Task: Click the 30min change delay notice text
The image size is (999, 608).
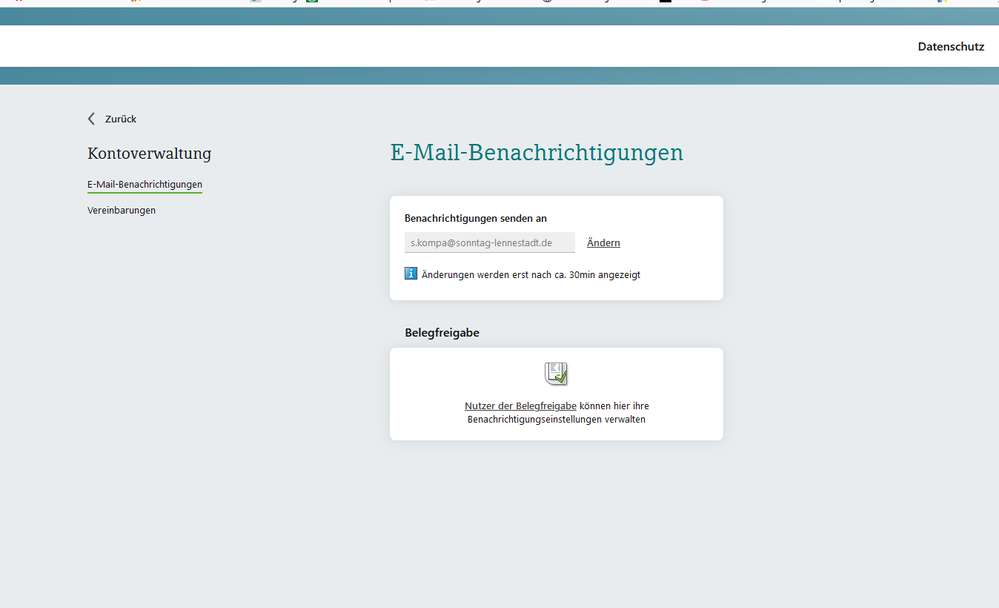Action: 530,274
